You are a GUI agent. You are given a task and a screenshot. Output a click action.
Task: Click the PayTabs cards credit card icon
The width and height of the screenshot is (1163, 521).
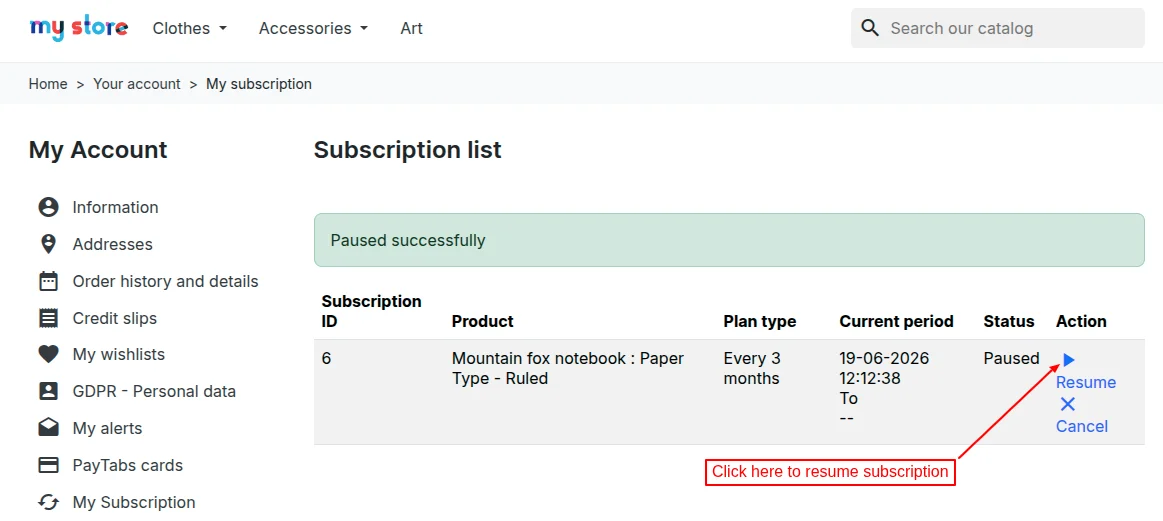tap(48, 465)
